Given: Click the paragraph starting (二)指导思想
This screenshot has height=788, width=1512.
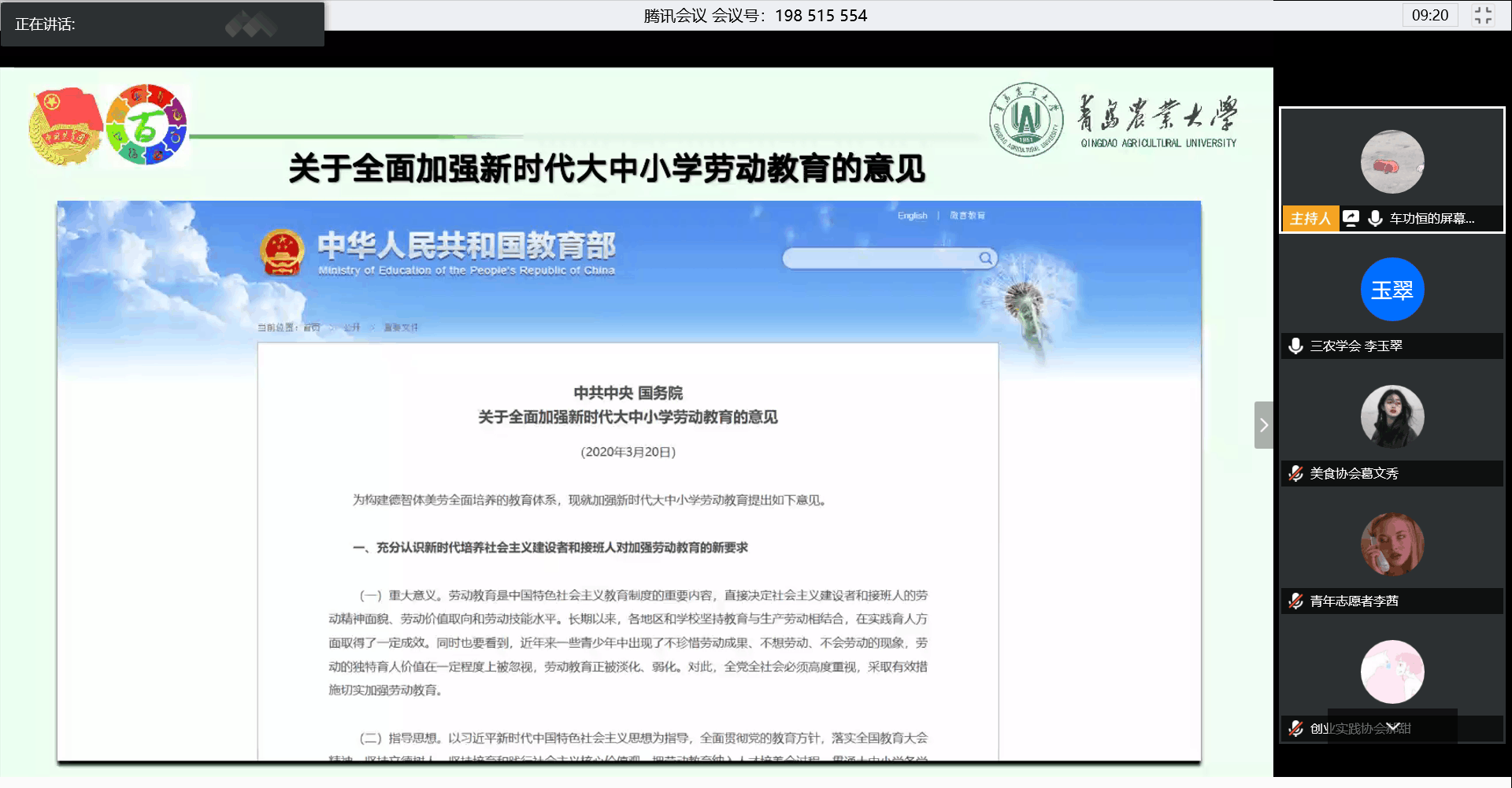Looking at the screenshot, I should pos(628,748).
